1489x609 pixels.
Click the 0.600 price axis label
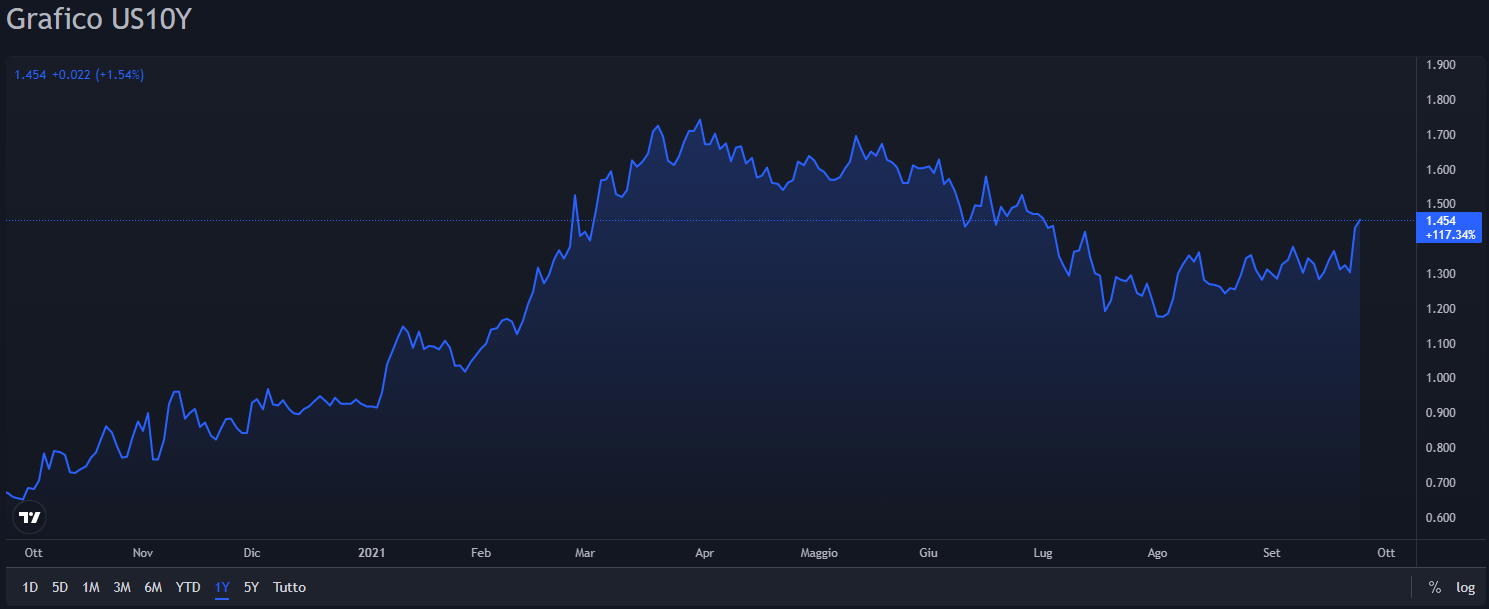click(1441, 518)
